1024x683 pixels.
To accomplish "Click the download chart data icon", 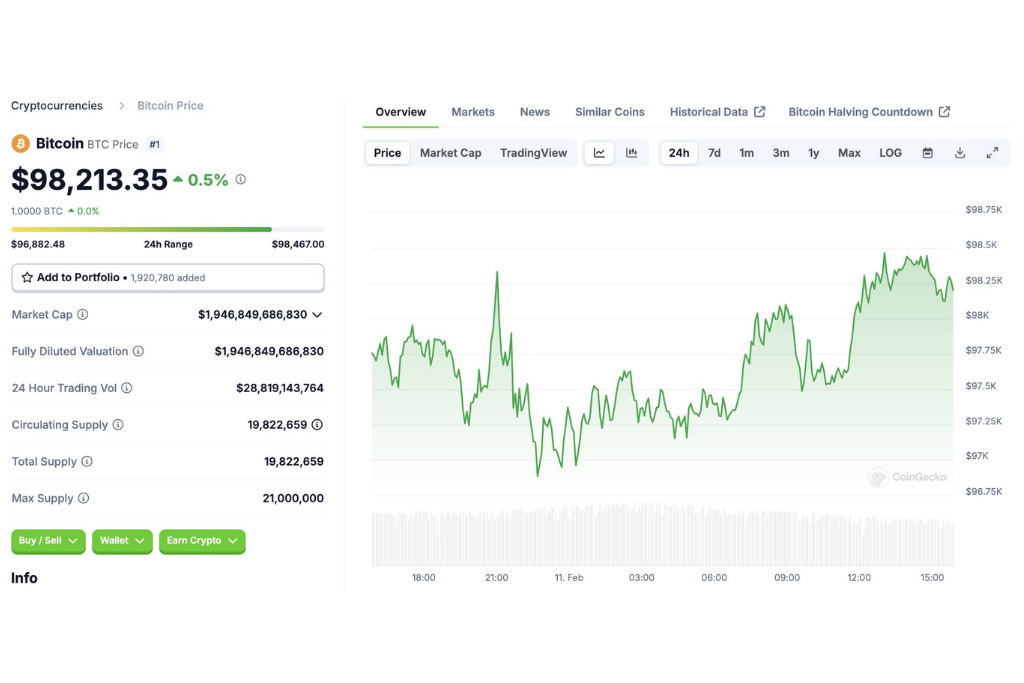I will [x=959, y=153].
